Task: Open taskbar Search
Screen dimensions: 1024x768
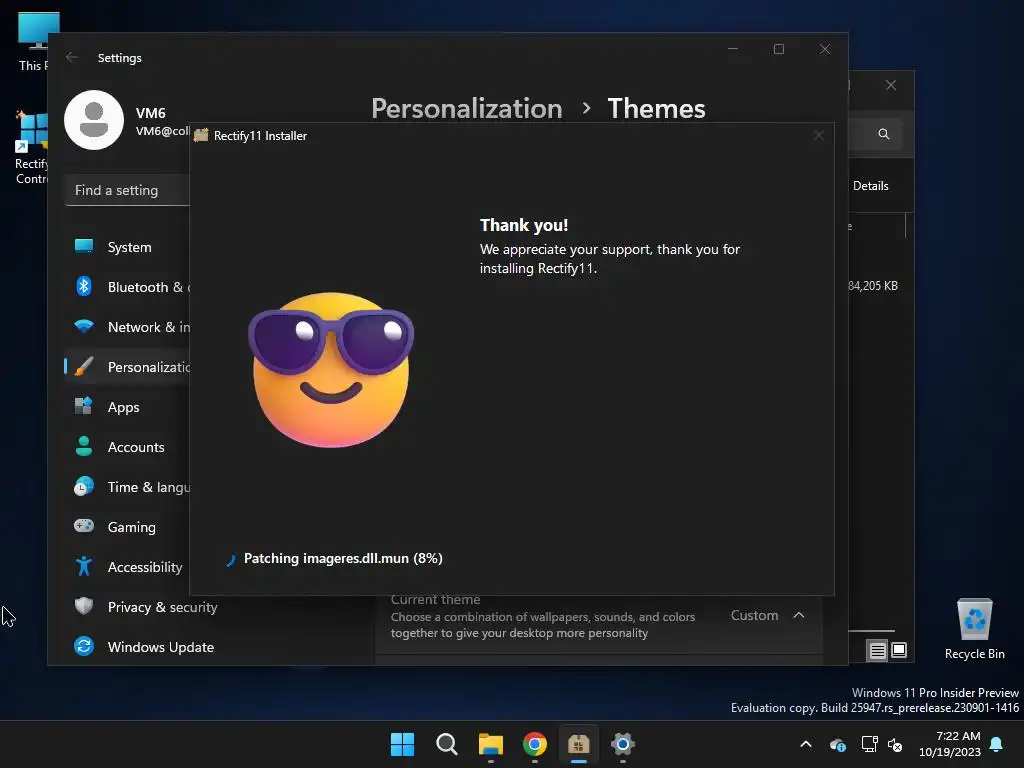Action: coord(447,744)
